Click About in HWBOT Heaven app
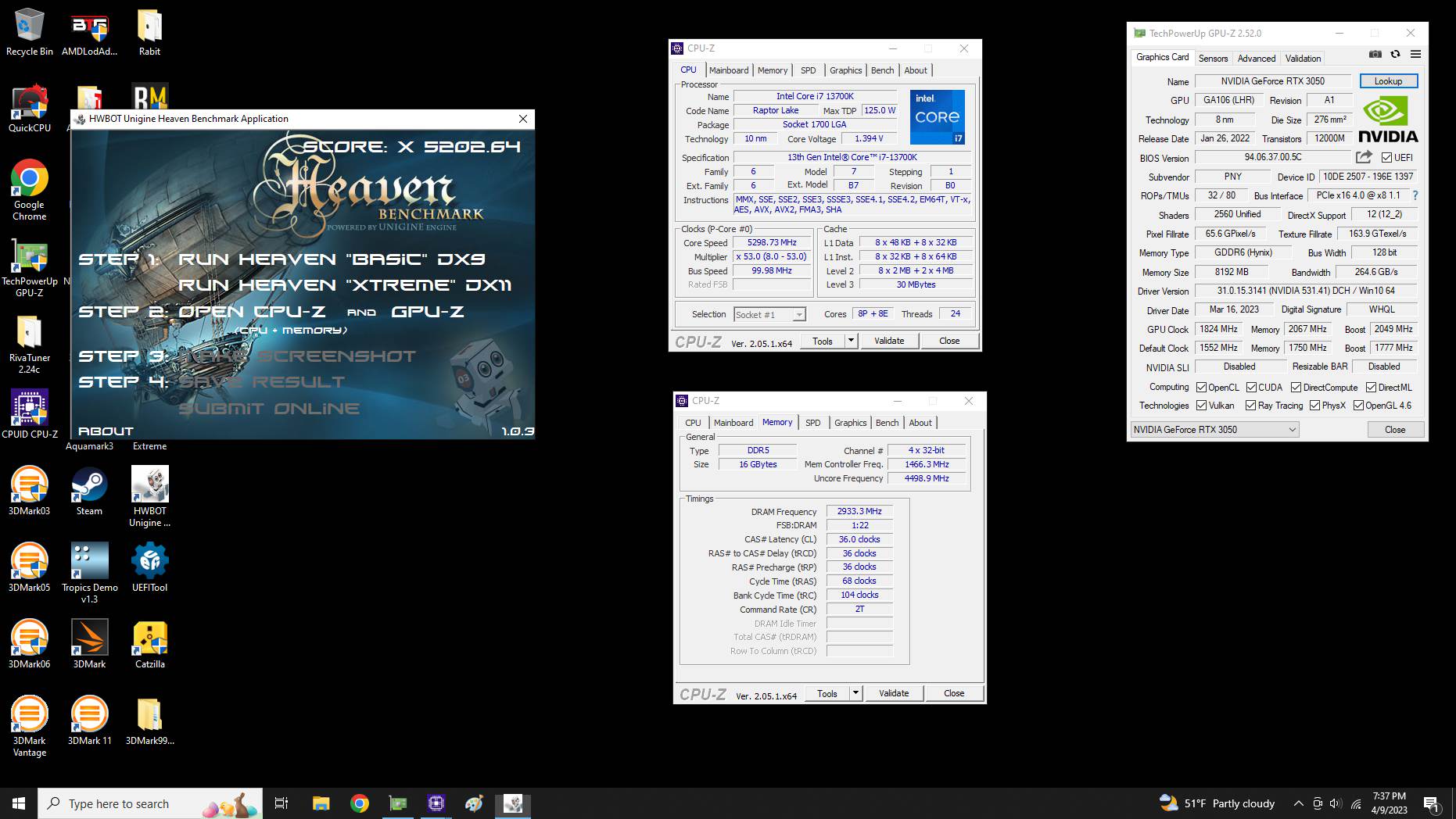The height and width of the screenshot is (819, 1456). 106,431
